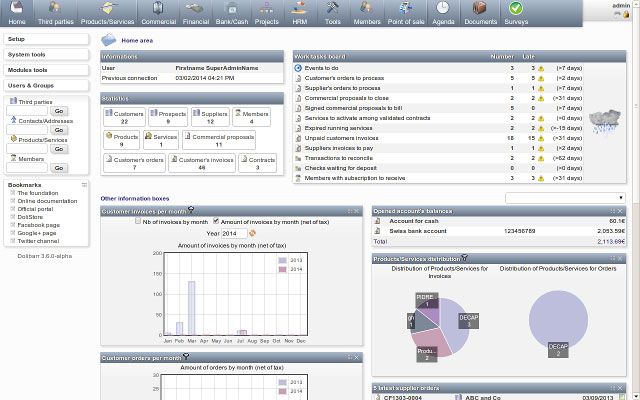This screenshot has width=640, height=400.
Task: Click the Customer's invoices statistics box
Action: [202, 163]
